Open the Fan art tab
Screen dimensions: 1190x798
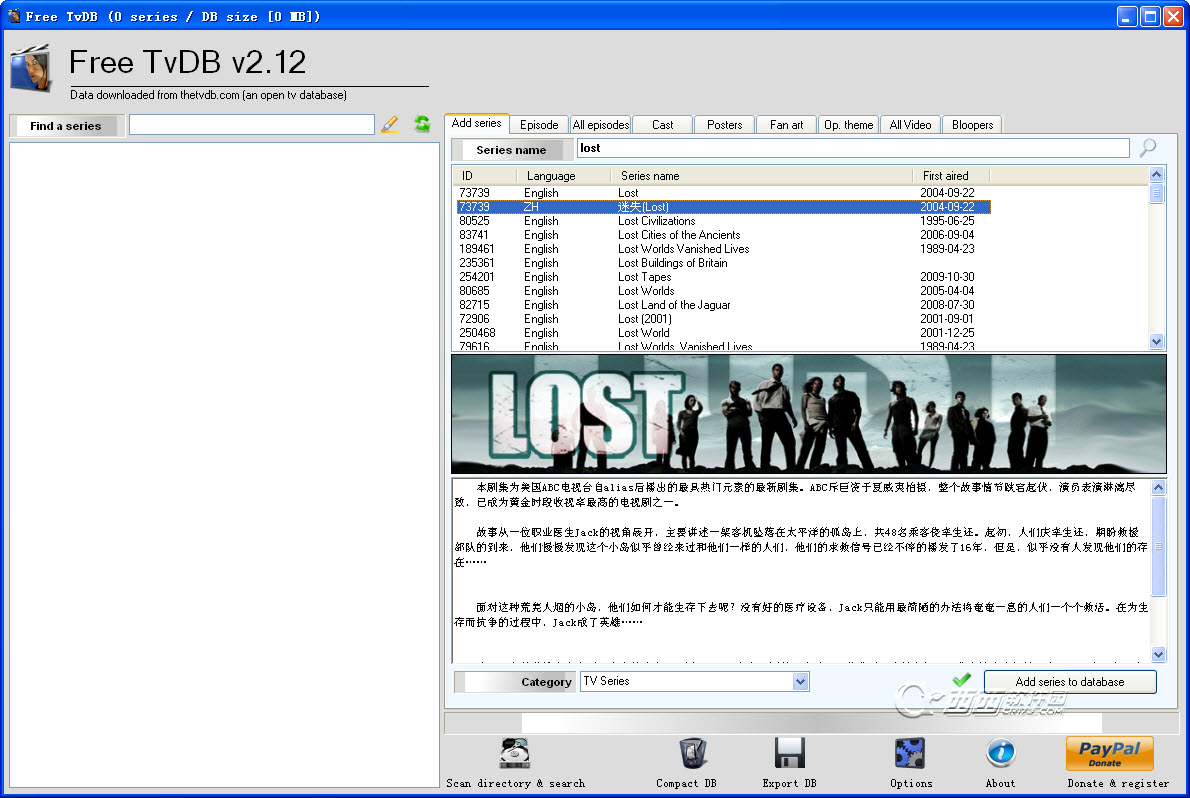pyautogui.click(x=786, y=125)
